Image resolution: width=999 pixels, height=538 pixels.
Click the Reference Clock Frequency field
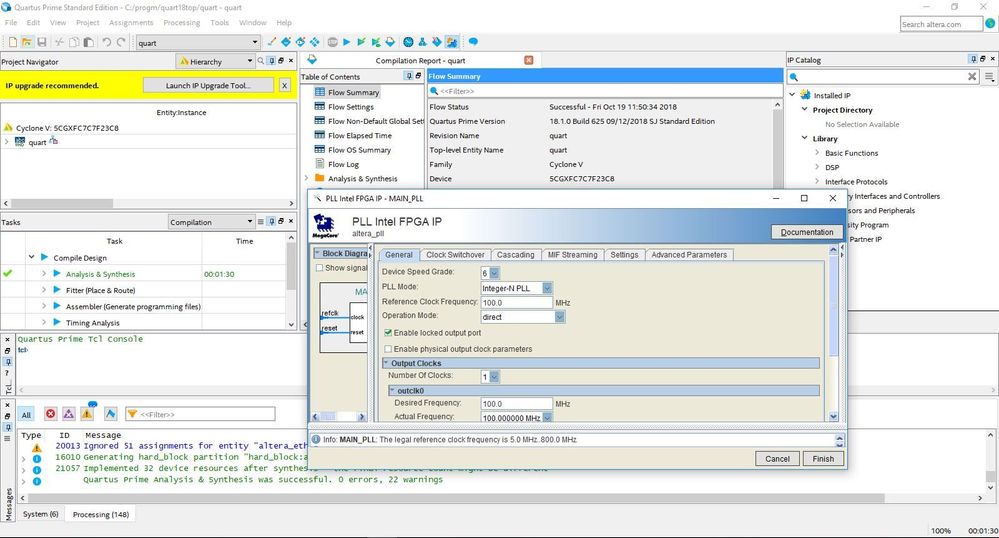[x=517, y=302]
